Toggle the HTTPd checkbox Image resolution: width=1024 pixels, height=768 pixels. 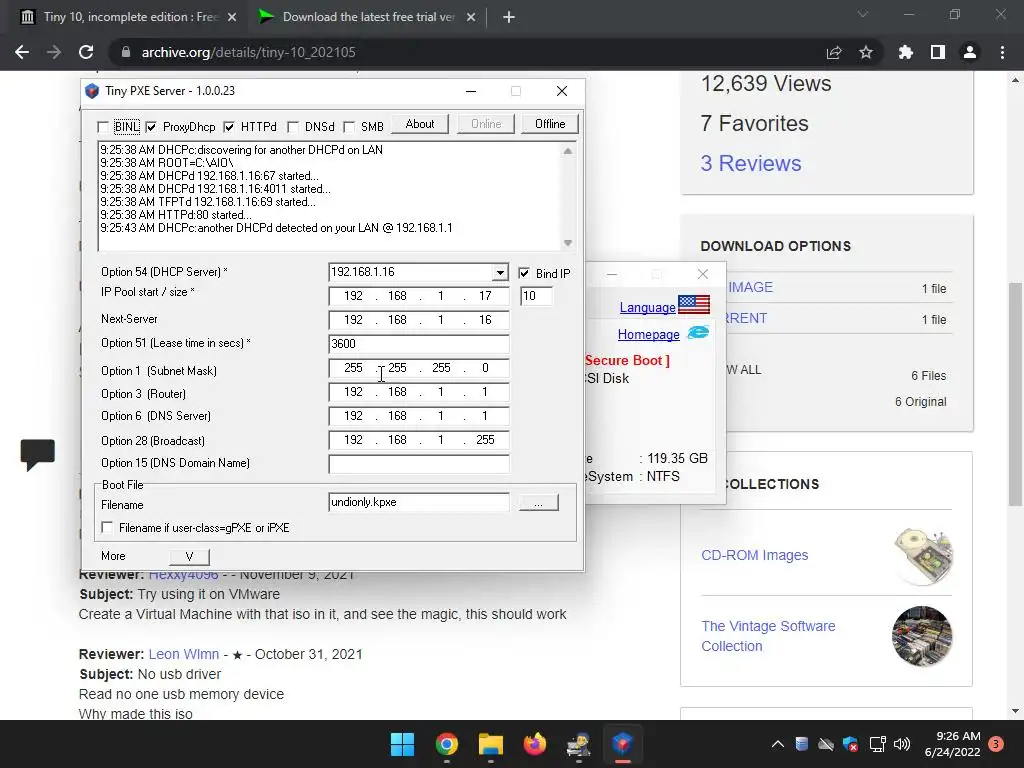229,127
